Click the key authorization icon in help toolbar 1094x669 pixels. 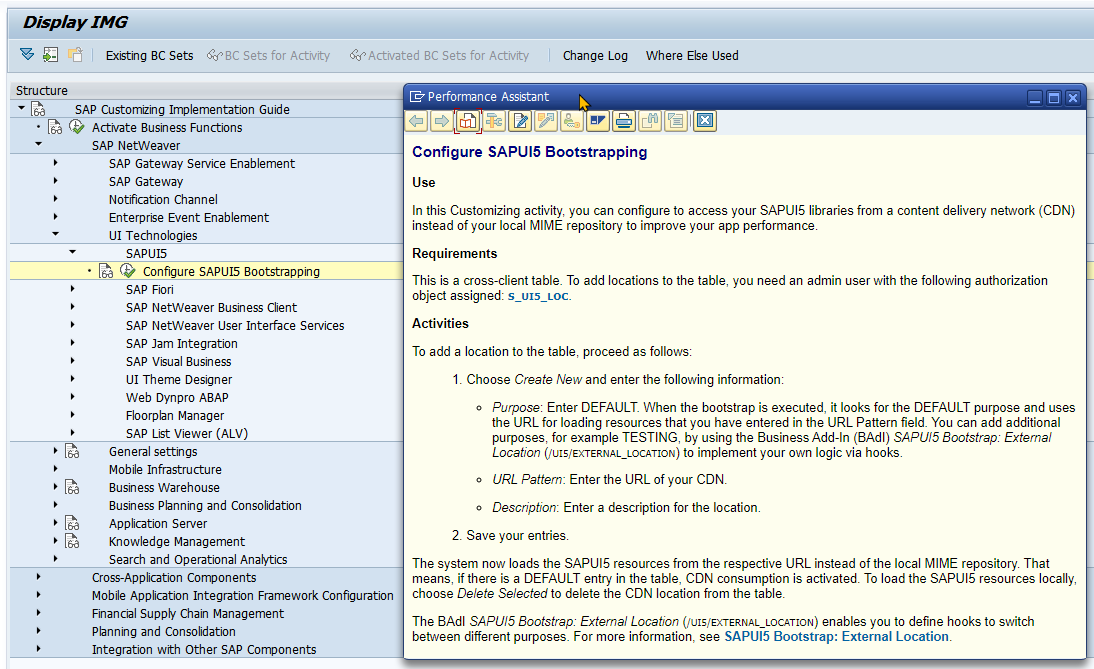coord(571,120)
